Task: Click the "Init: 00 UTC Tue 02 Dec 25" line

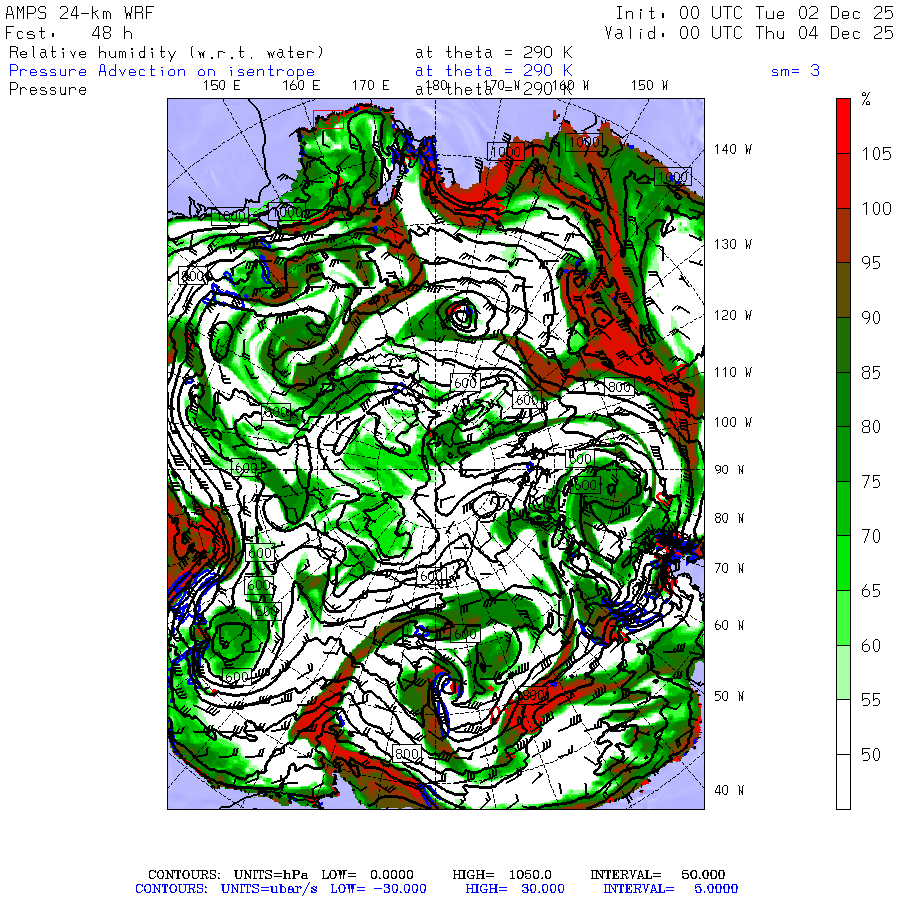Action: (754, 13)
